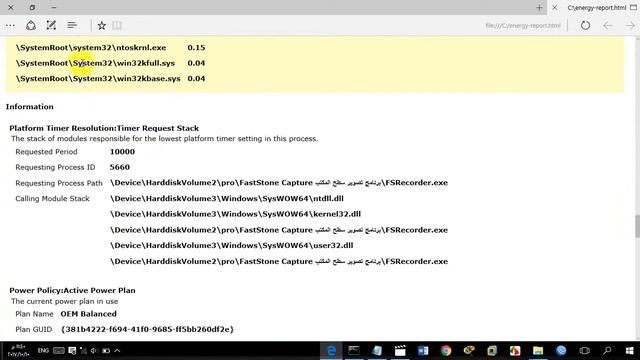Click the Requested Period label

46,152
